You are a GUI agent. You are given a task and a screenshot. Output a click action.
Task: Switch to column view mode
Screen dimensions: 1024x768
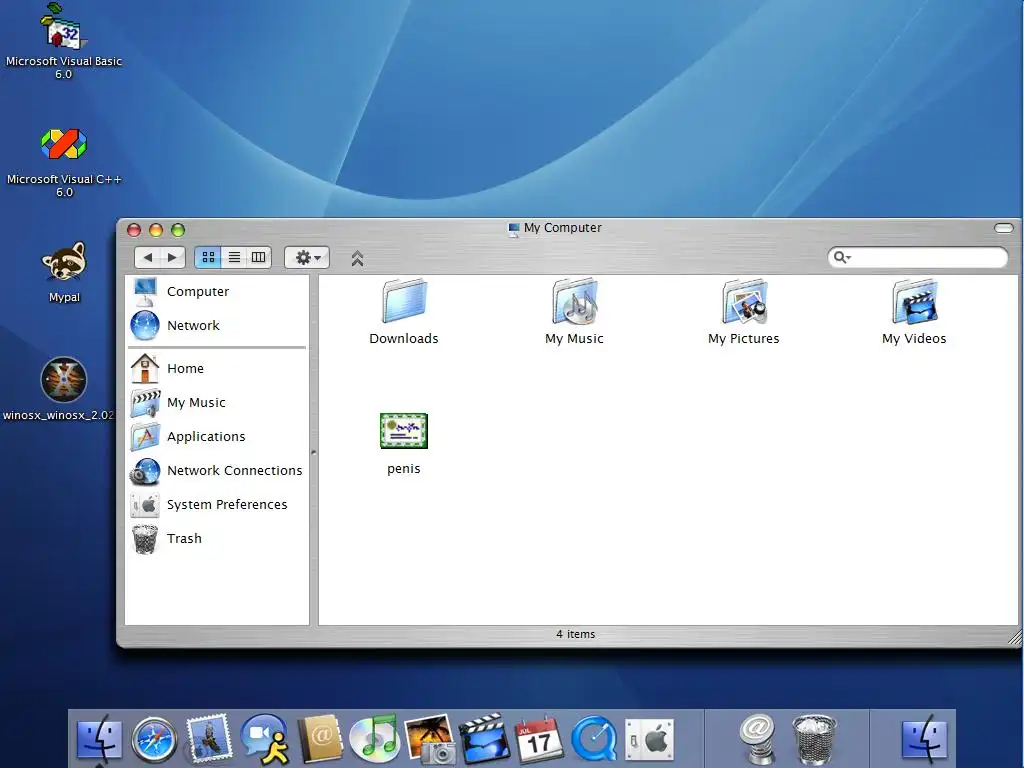coord(259,257)
